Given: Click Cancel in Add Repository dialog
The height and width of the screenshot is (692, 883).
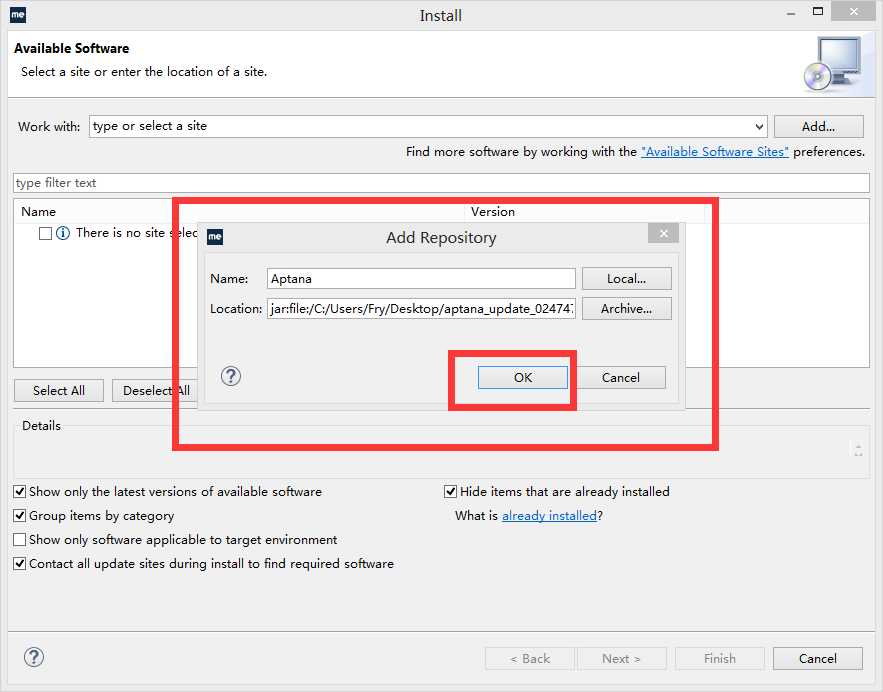Looking at the screenshot, I should (621, 377).
